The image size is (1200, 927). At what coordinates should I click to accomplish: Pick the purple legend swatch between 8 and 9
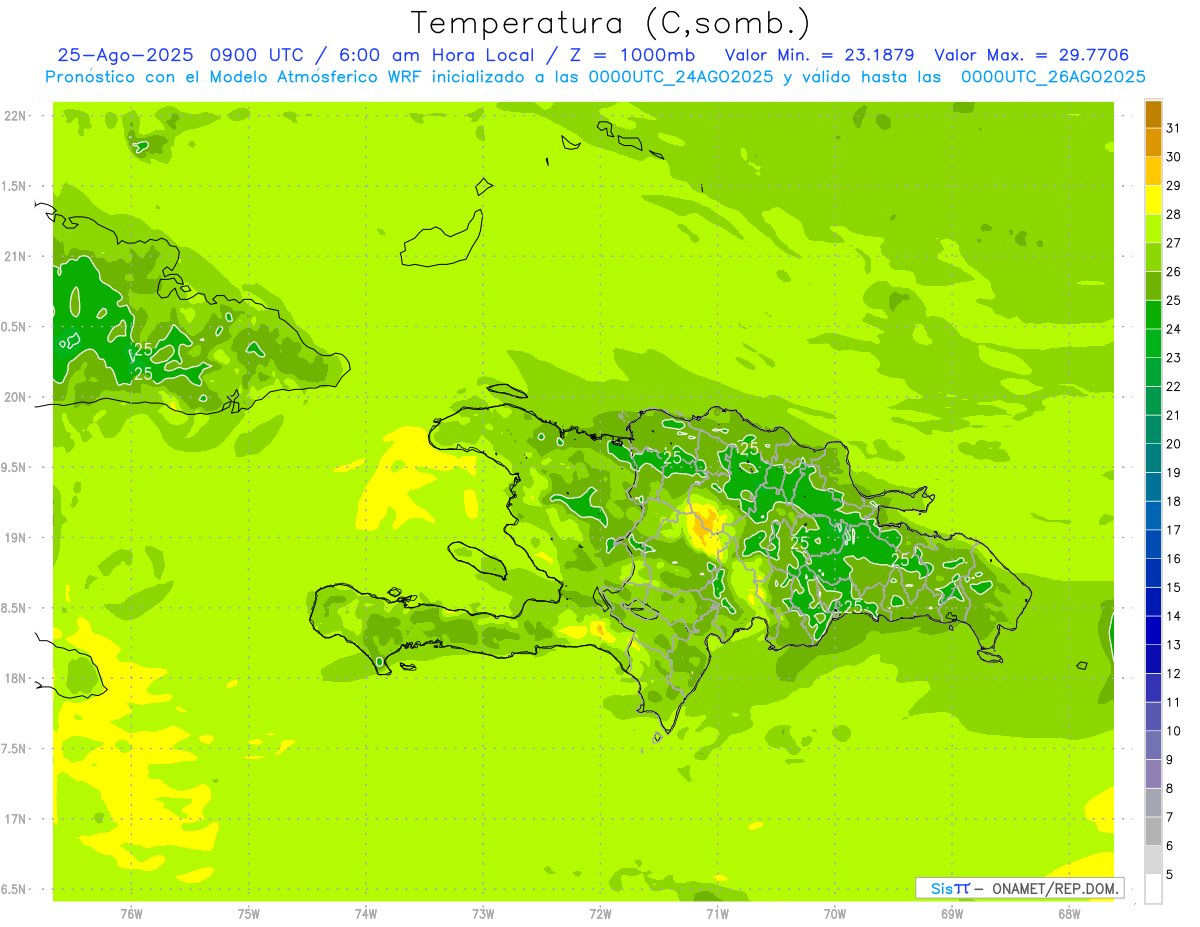coord(1153,774)
